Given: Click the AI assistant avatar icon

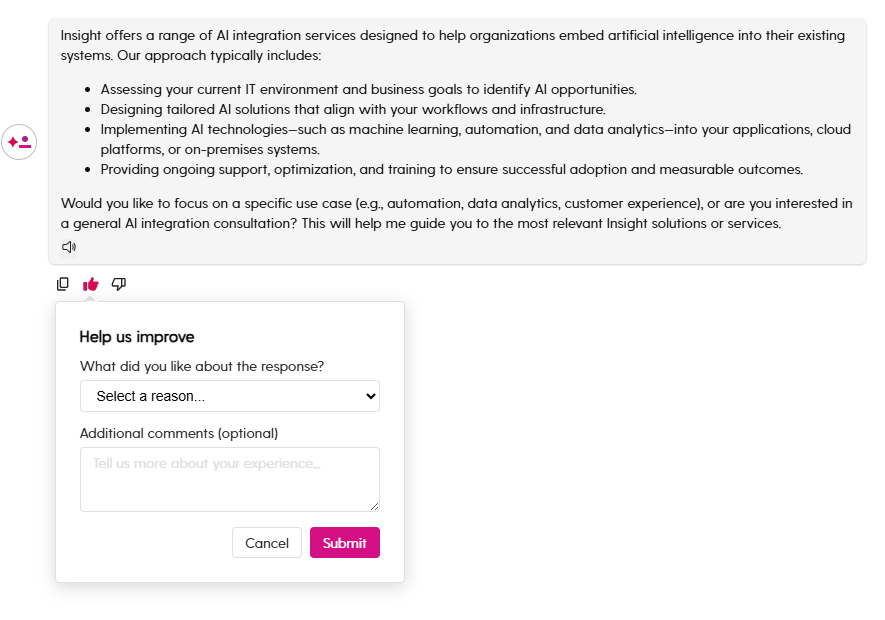Looking at the screenshot, I should tap(19, 142).
